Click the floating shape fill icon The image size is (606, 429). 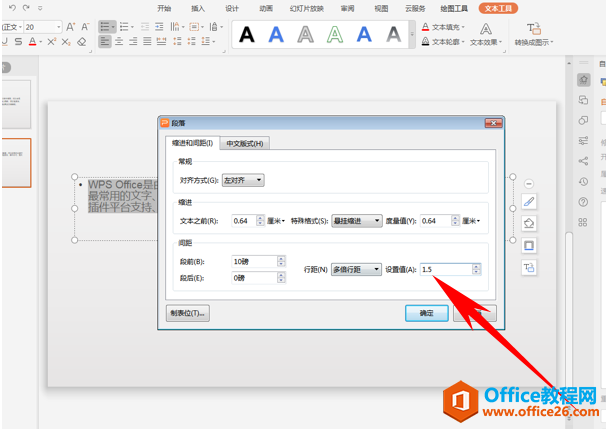coord(529,223)
